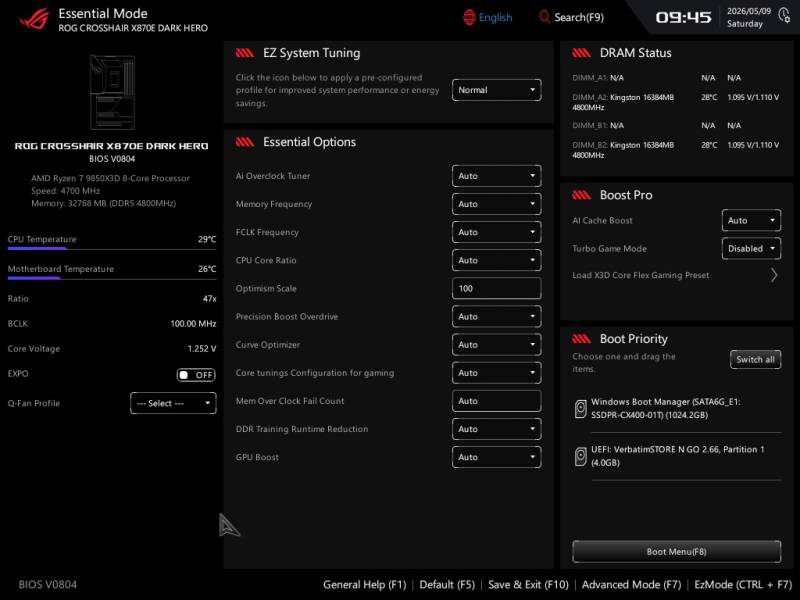800x600 pixels.
Task: Click the AMD Ryzen 7 9850X3D processor text
Action: (110, 178)
